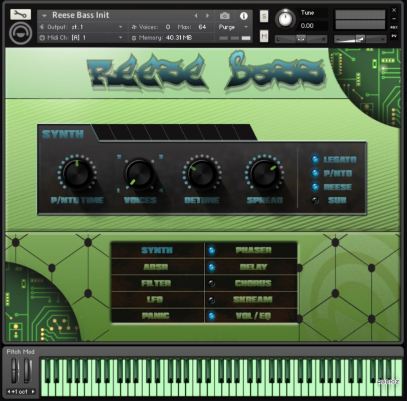
Task: Enable the CHORUS power LED
Action: point(211,283)
